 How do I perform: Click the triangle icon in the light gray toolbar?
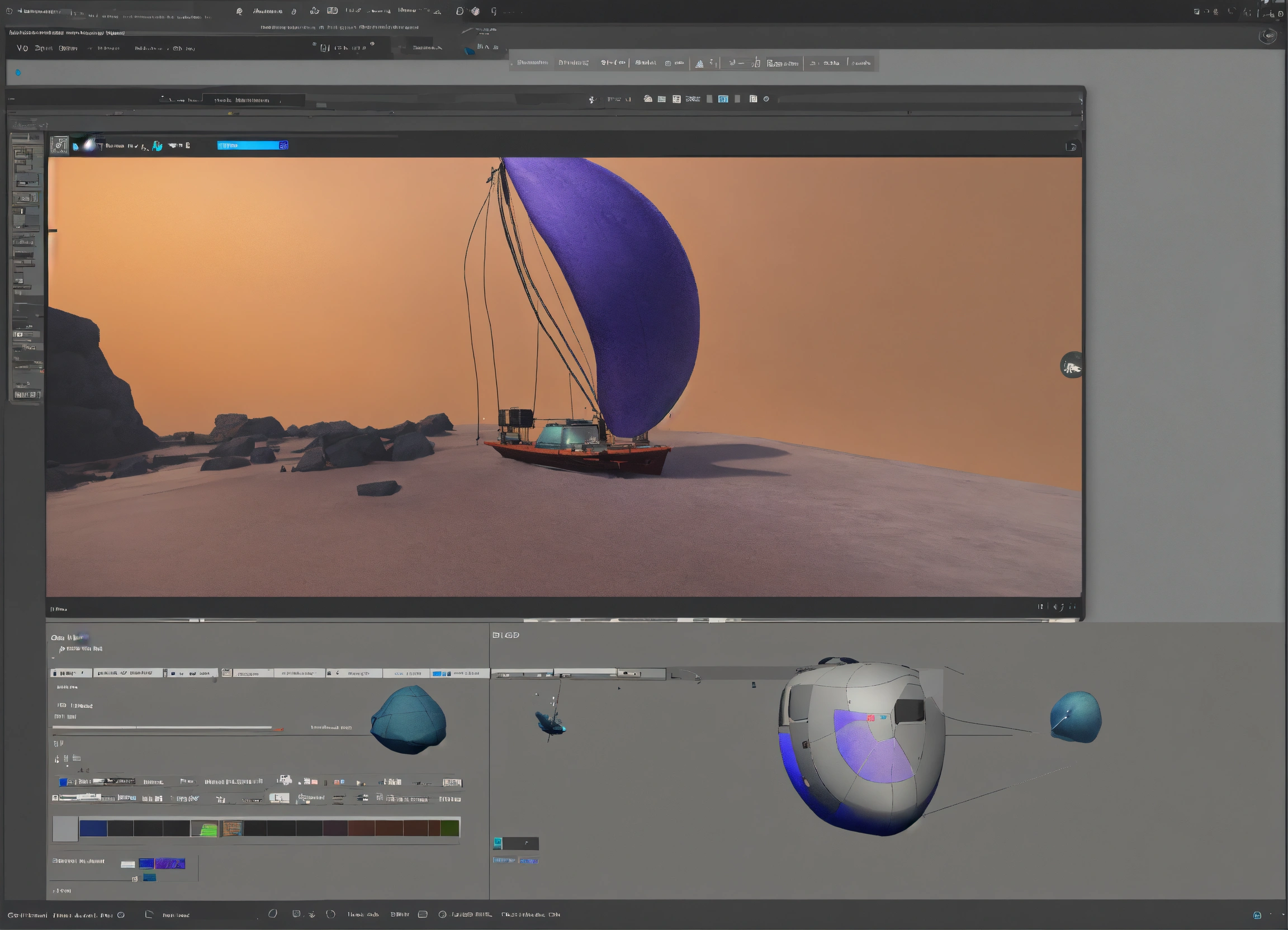pyautogui.click(x=700, y=64)
